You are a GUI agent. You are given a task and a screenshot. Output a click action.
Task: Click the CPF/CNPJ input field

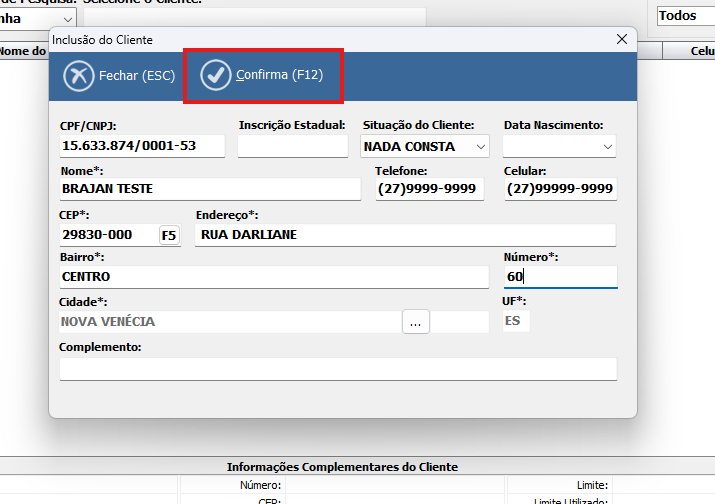[142, 146]
